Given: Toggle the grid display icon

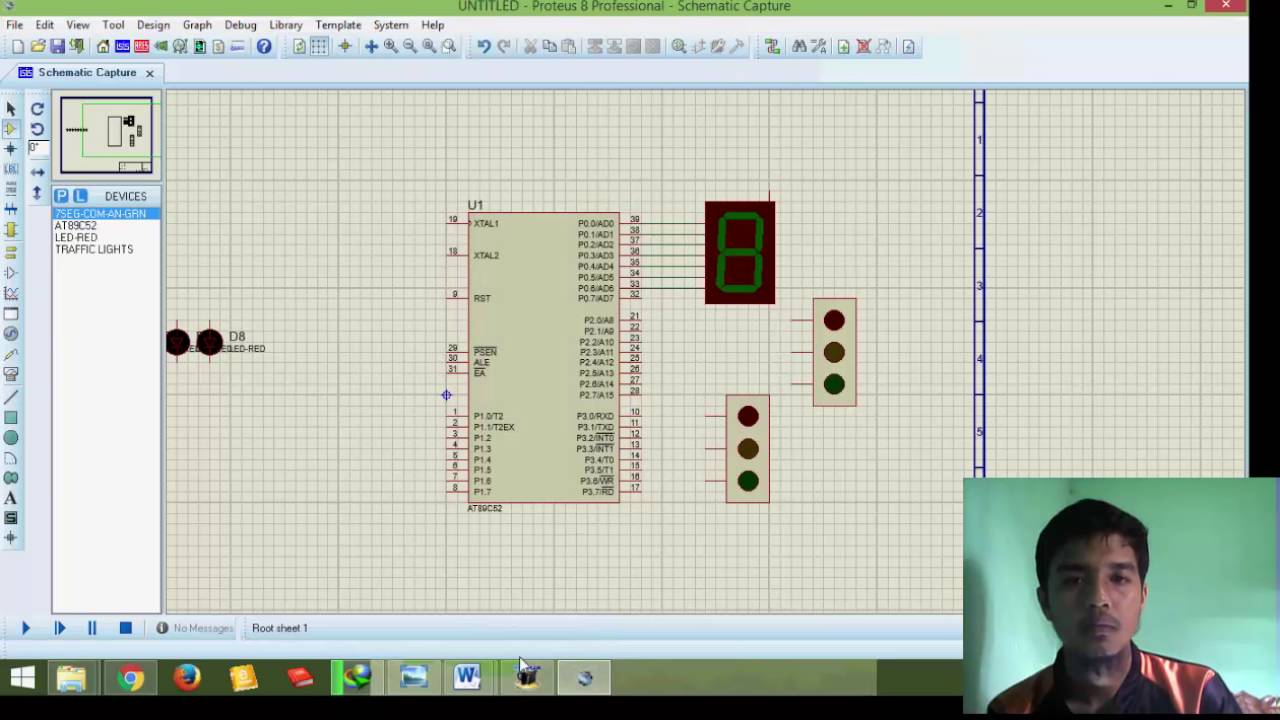Looking at the screenshot, I should click(318, 46).
